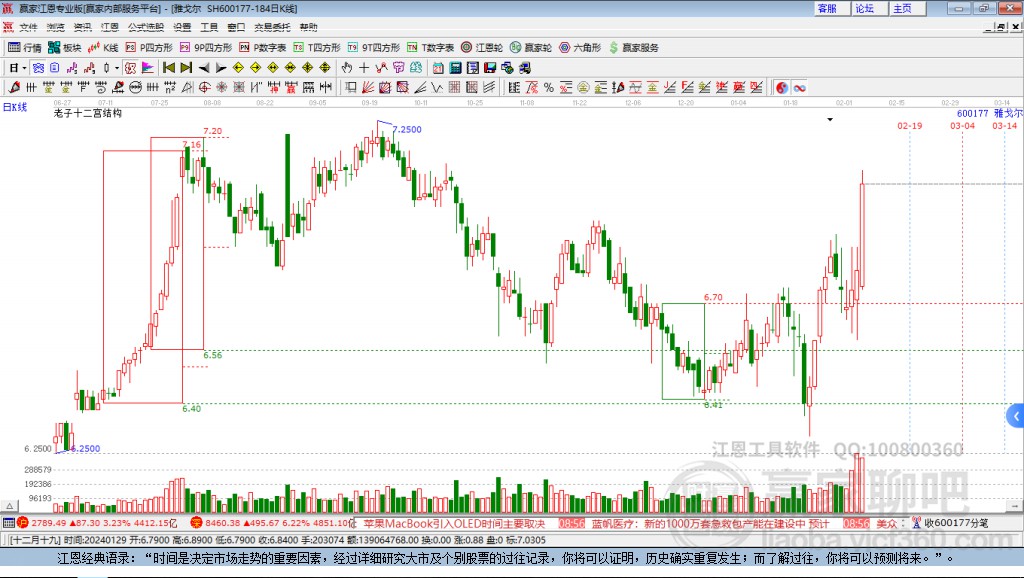Select the hand pan tool
Image resolution: width=1024 pixels, height=578 pixels.
click(x=347, y=68)
